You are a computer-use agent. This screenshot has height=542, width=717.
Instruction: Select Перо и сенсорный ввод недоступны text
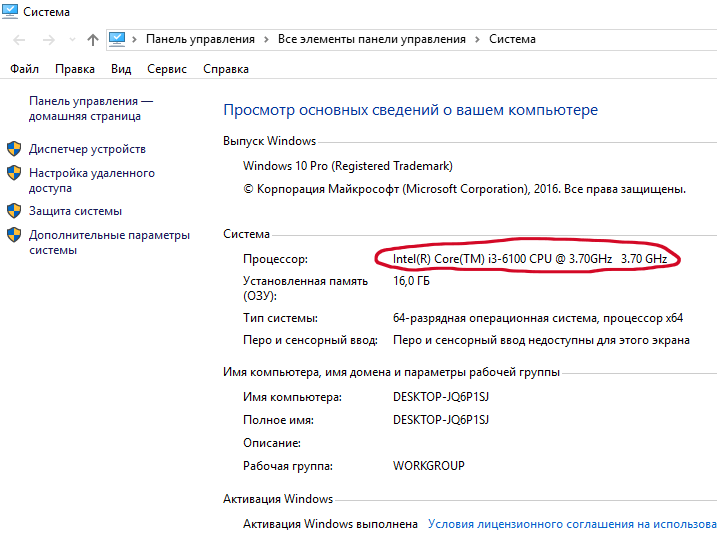541,340
